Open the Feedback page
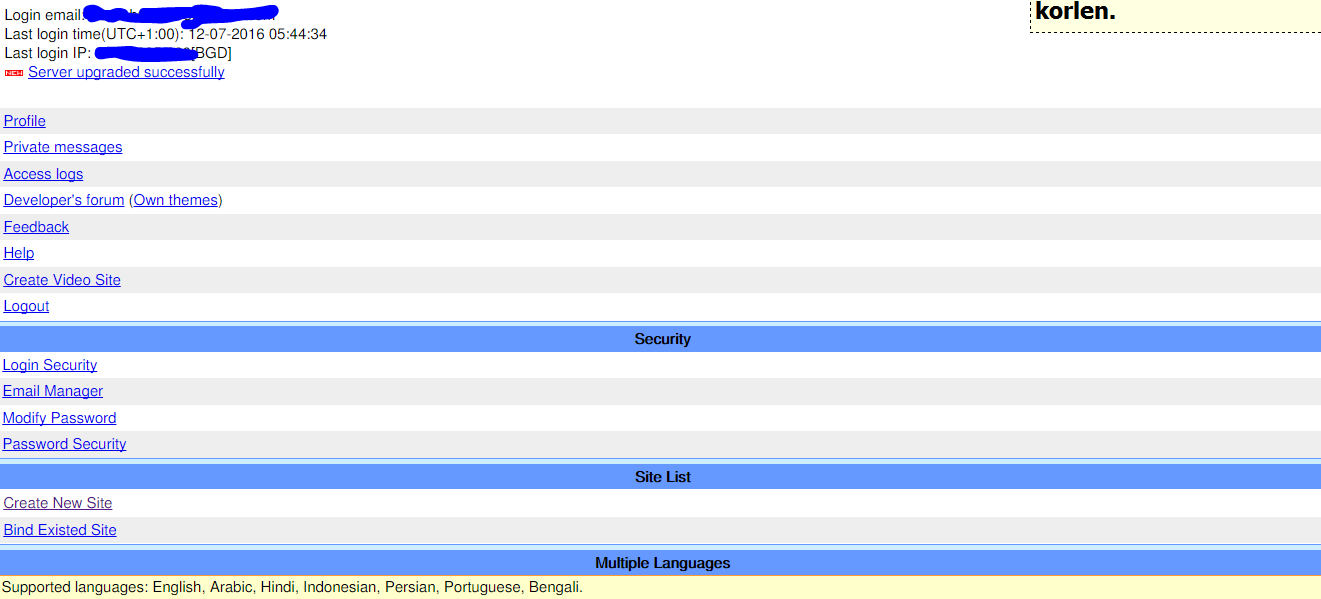The width and height of the screenshot is (1321, 599). coord(36,227)
